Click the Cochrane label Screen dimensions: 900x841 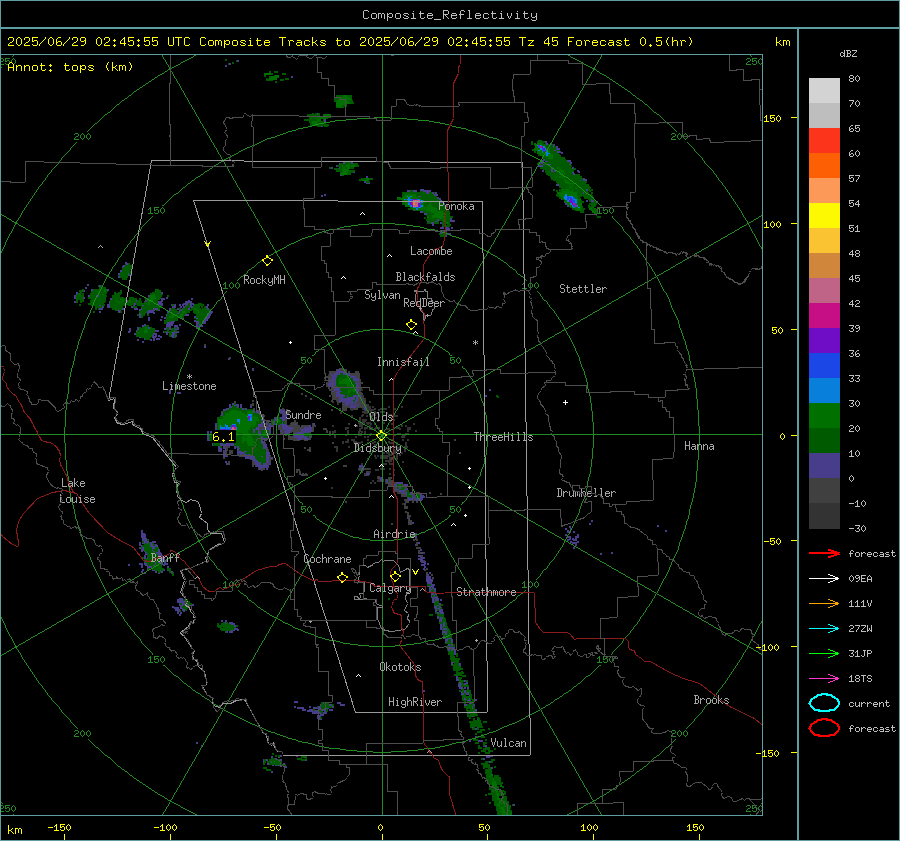(327, 559)
